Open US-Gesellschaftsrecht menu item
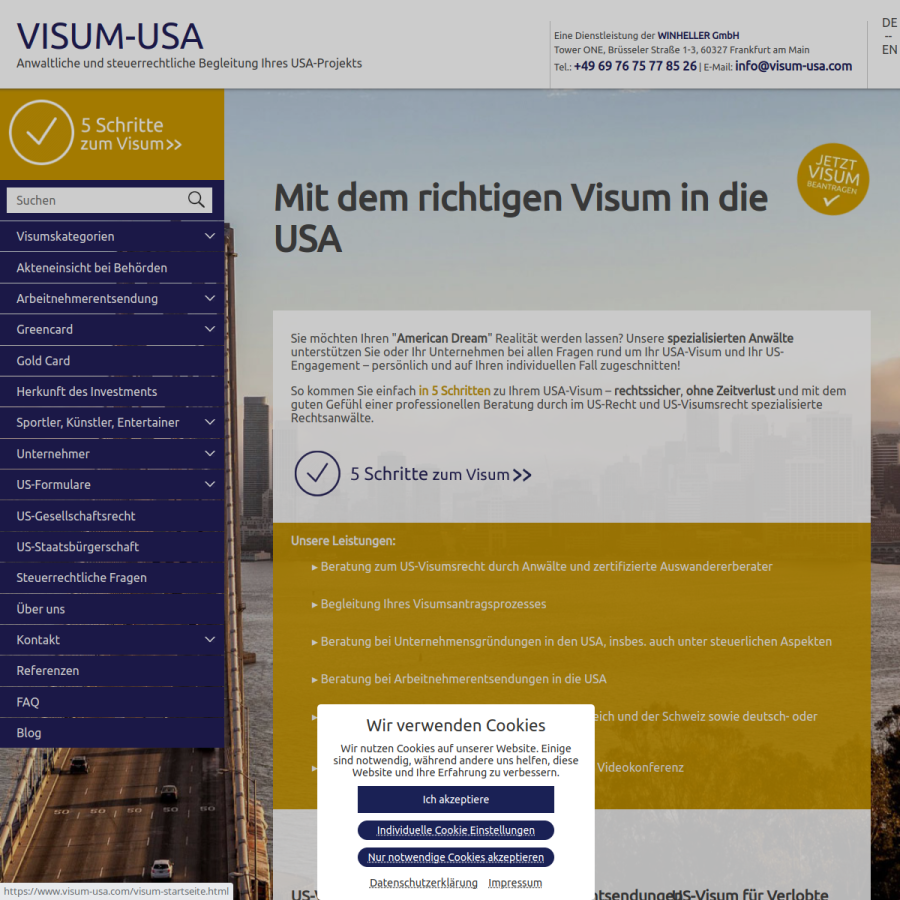 (x=112, y=516)
